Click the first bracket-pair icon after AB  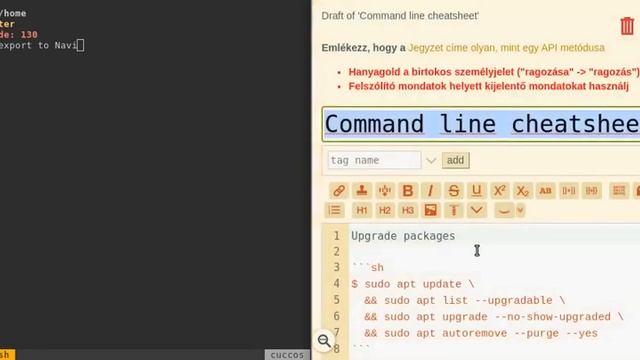point(569,191)
